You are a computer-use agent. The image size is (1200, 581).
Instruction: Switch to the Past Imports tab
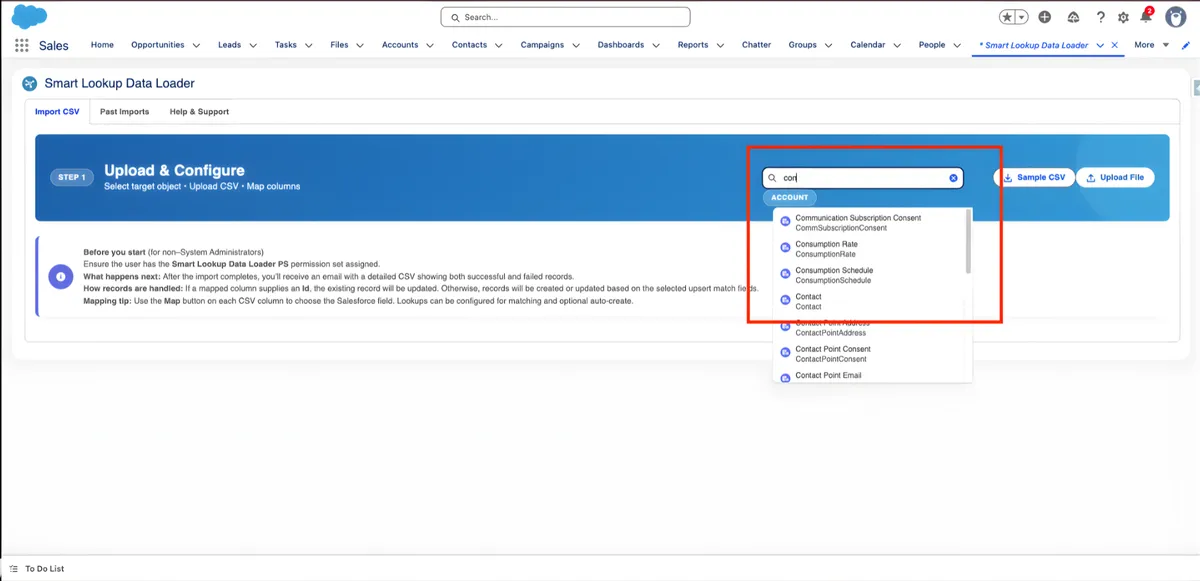[x=124, y=112]
